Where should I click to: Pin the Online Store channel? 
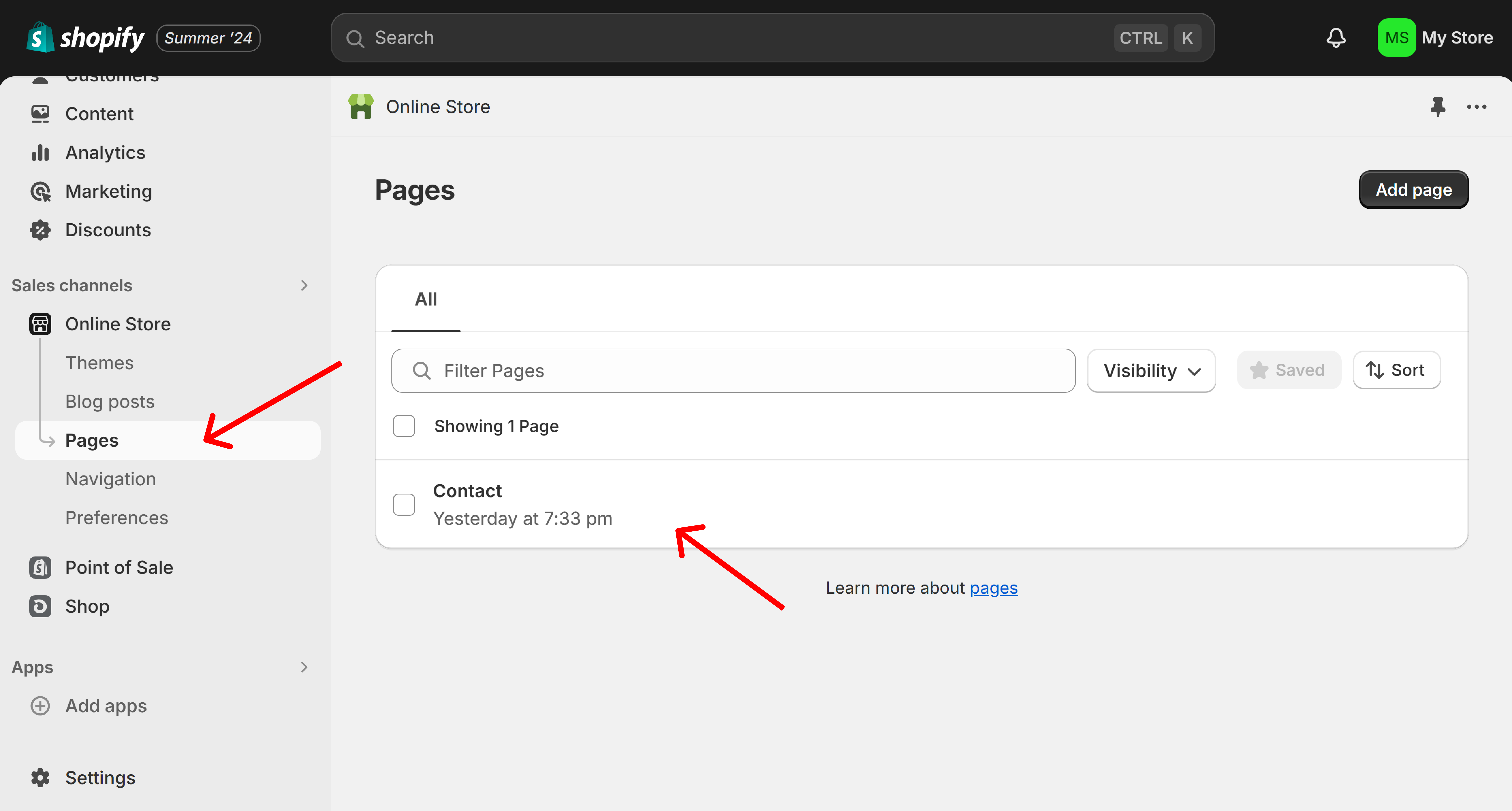click(1439, 106)
